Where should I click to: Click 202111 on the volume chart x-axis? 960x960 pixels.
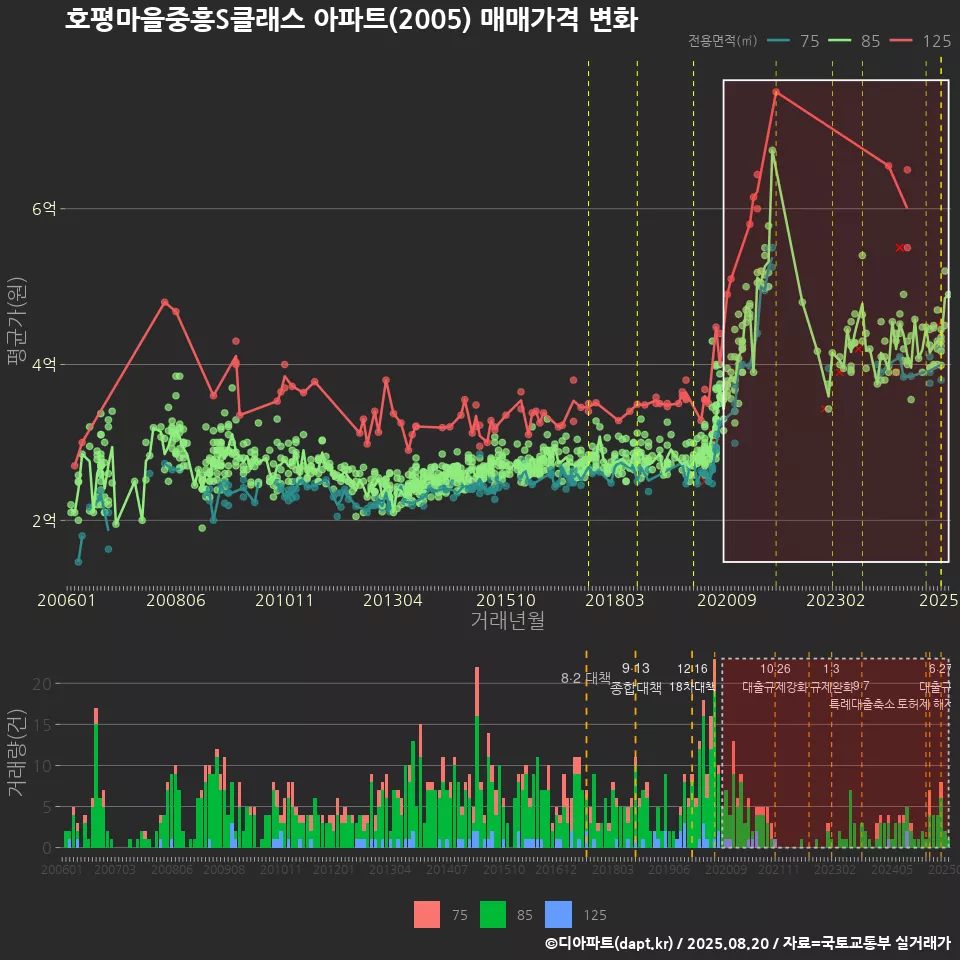779,869
